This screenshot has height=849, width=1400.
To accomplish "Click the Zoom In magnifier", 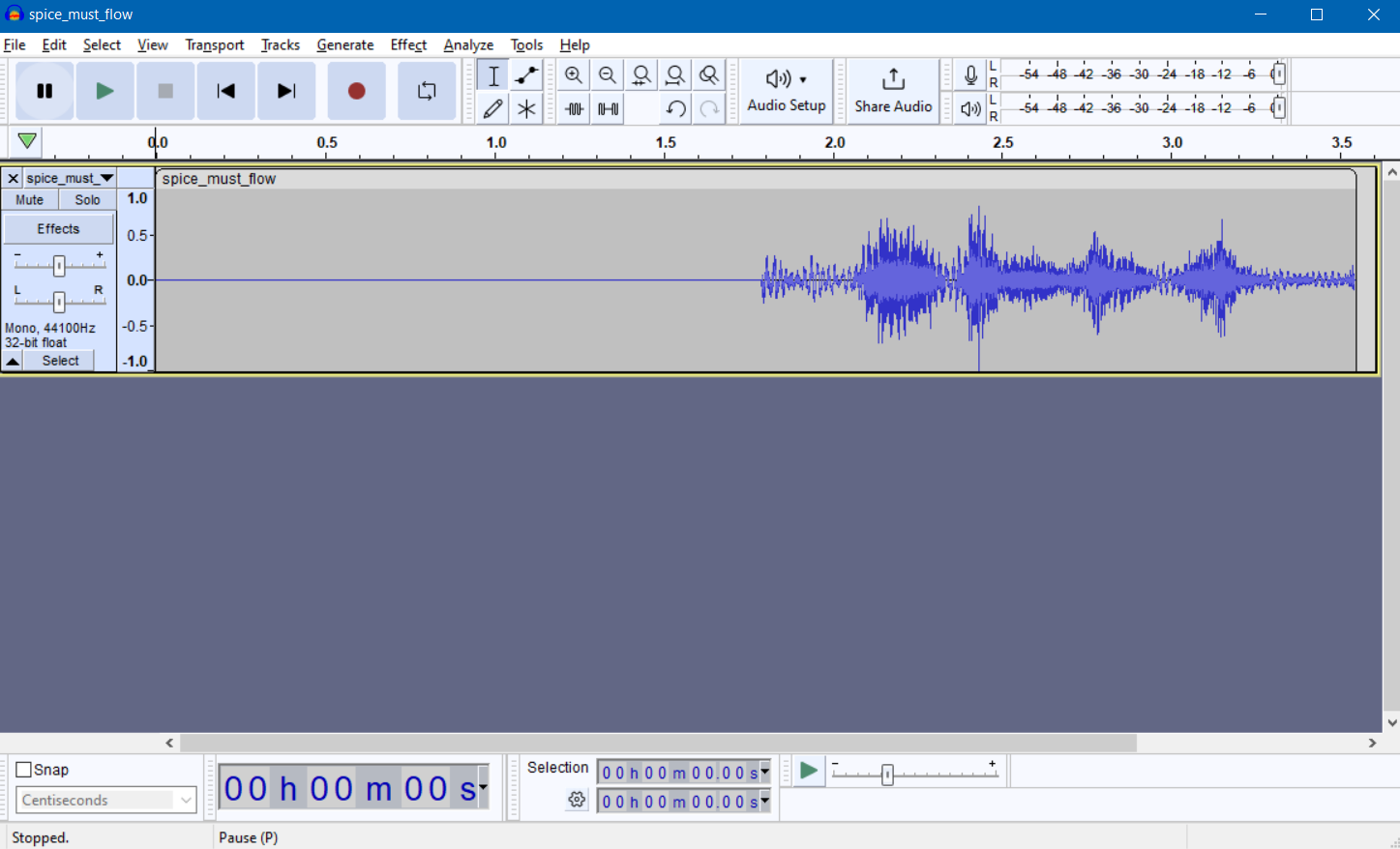I will pos(574,74).
